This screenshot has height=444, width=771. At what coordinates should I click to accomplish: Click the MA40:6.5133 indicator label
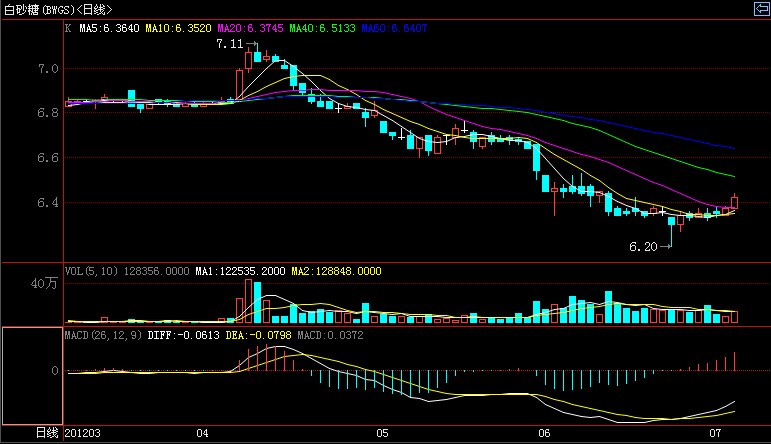(322, 29)
